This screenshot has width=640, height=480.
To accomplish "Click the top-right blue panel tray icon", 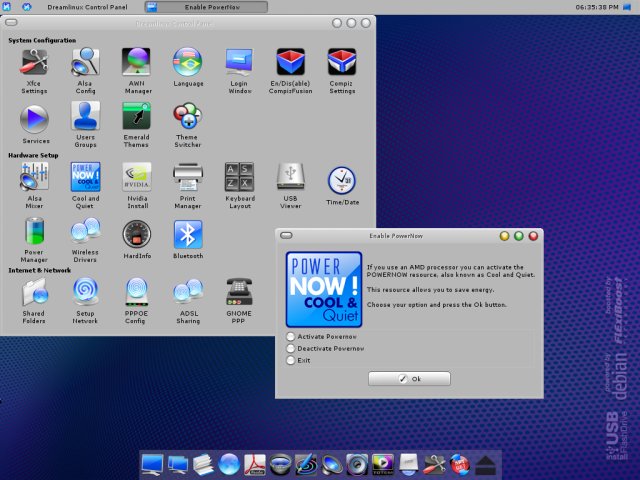I will [627, 7].
